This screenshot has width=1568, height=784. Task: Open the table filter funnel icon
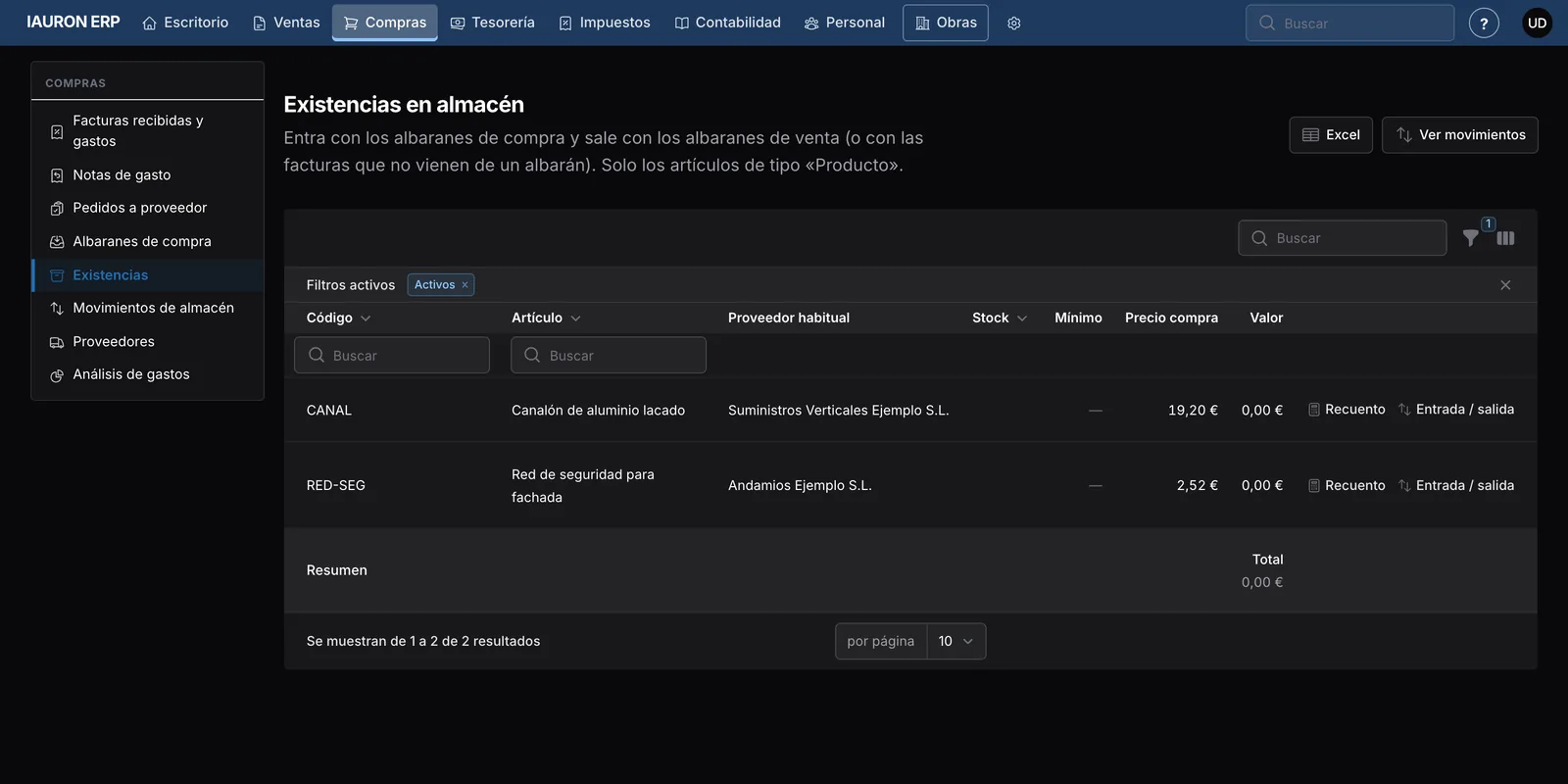click(1471, 238)
